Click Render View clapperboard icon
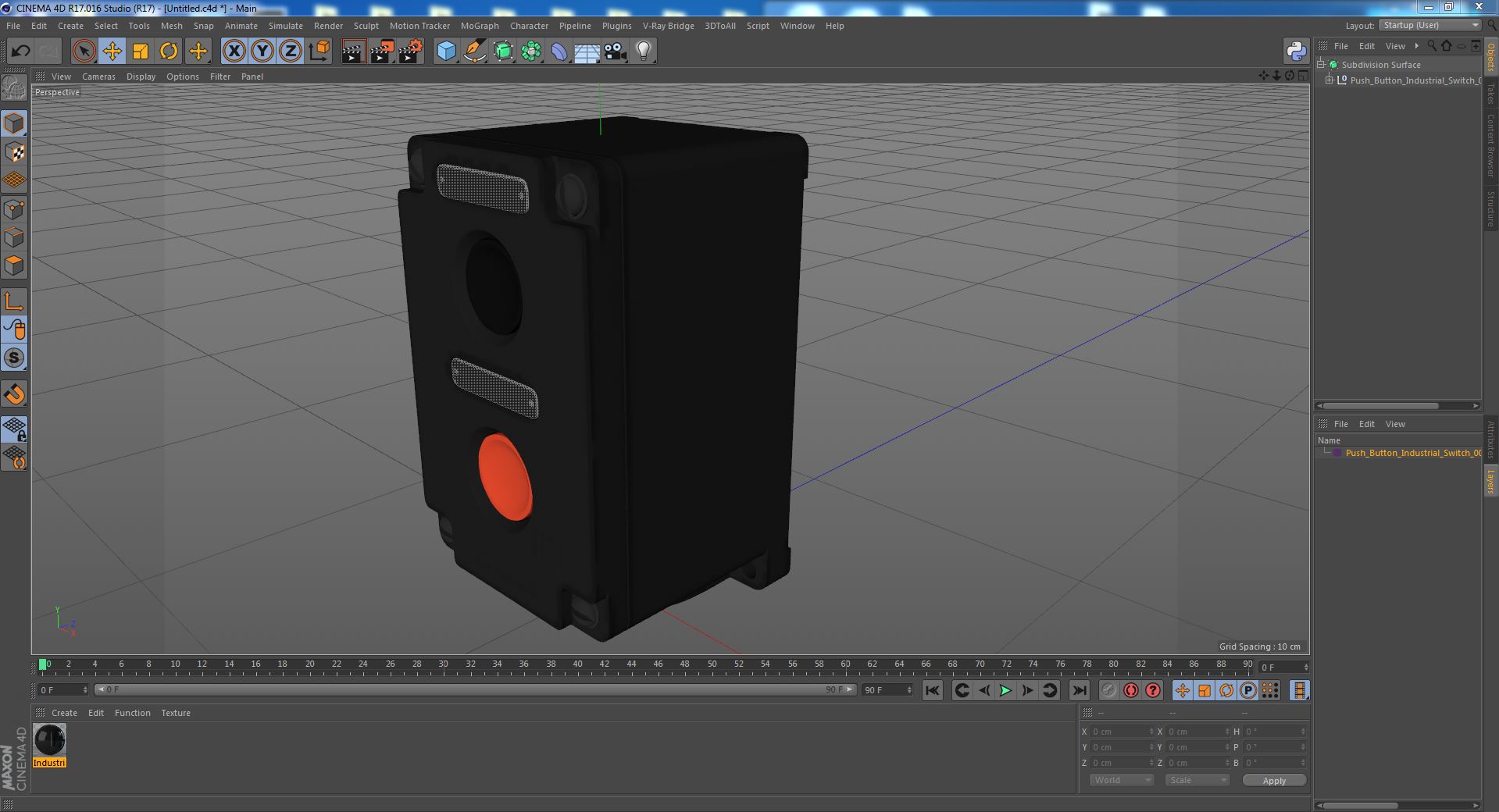1499x812 pixels. pyautogui.click(x=353, y=52)
